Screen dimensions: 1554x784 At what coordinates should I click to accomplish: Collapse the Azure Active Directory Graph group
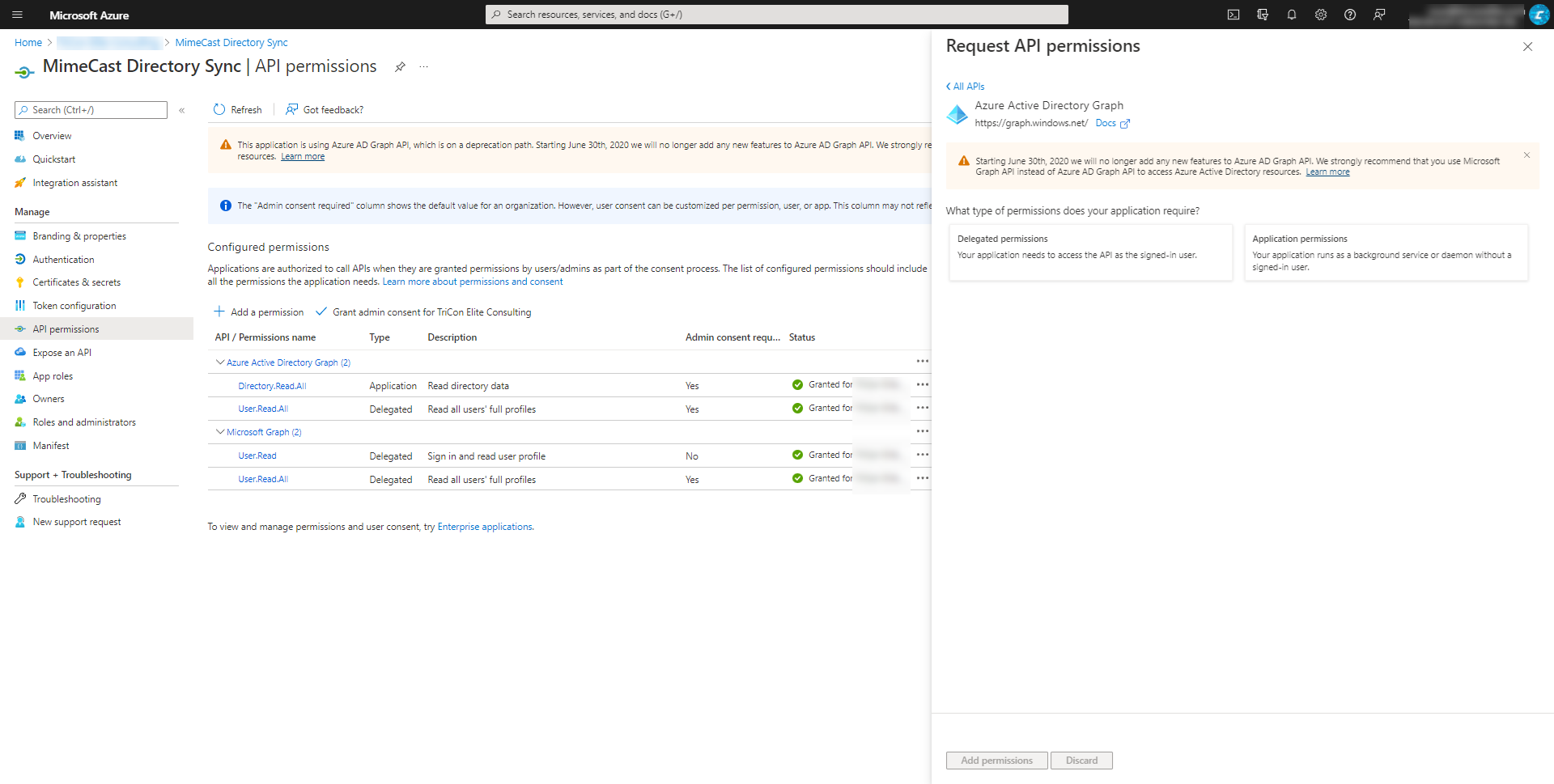tap(220, 362)
